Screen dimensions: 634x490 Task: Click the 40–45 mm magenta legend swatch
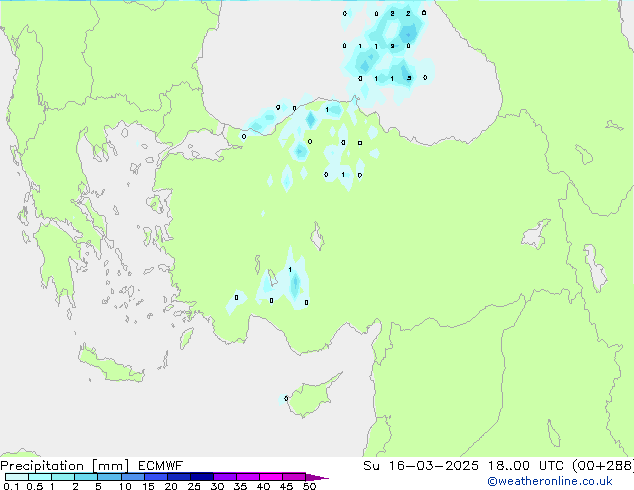(x=271, y=477)
